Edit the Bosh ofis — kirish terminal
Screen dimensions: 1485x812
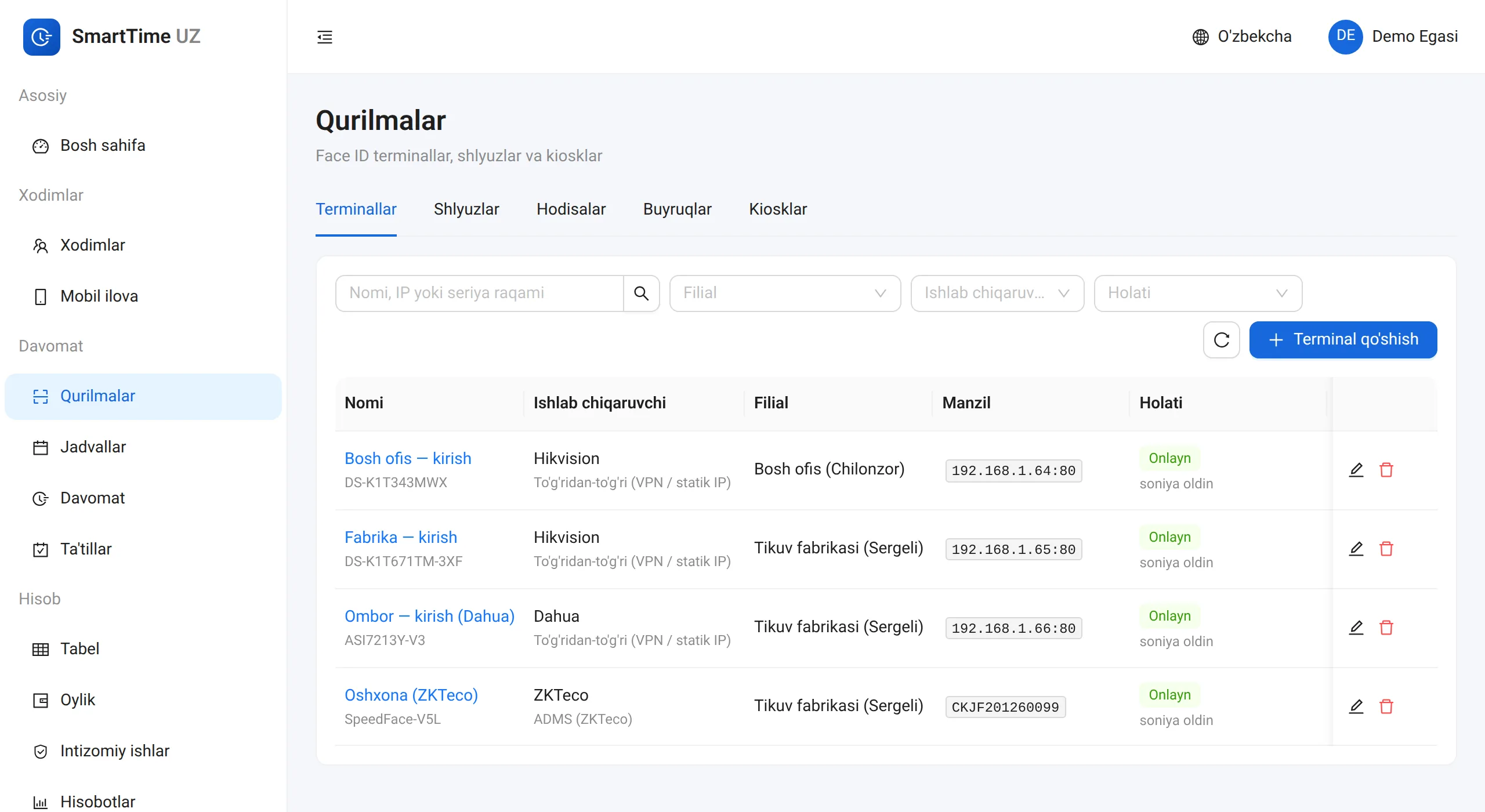[x=1356, y=470]
